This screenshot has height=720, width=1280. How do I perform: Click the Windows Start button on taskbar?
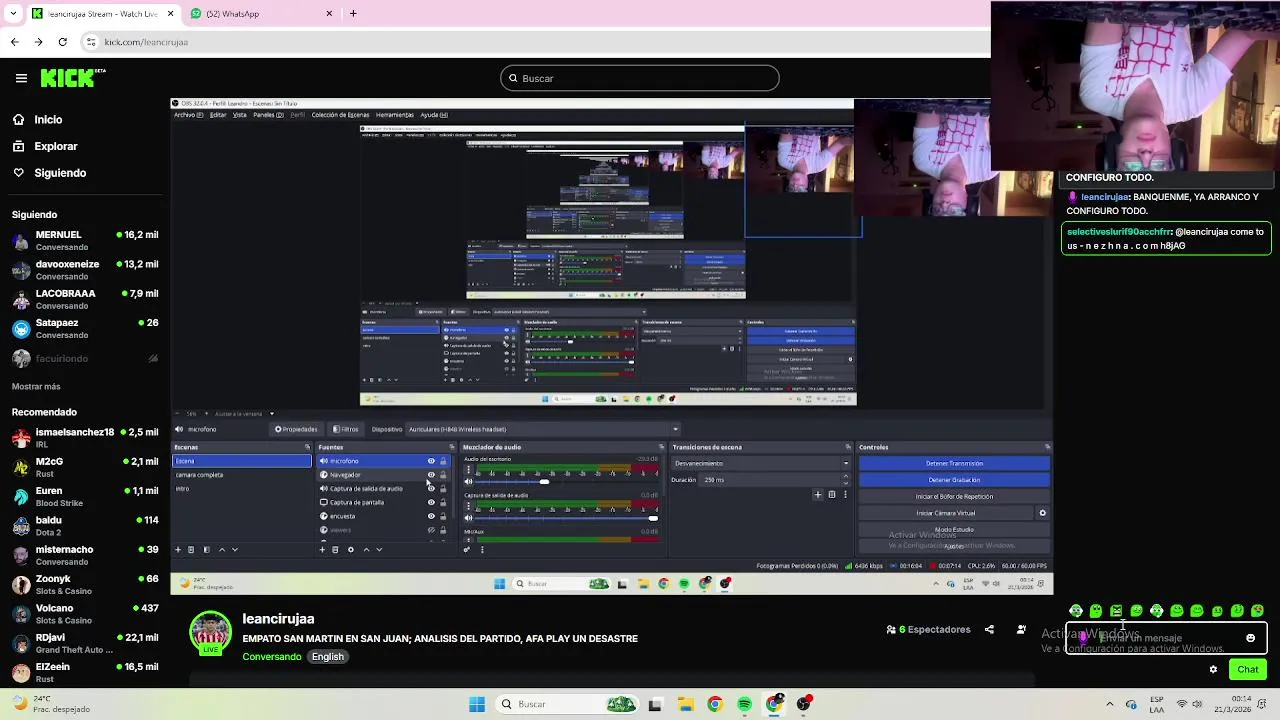pyautogui.click(x=477, y=704)
